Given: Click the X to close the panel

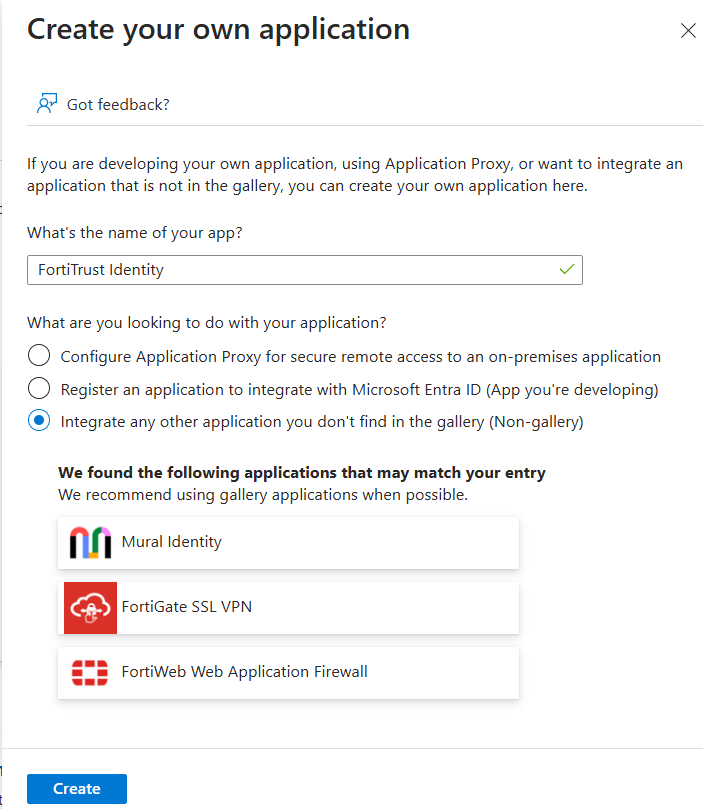Looking at the screenshot, I should click(688, 30).
